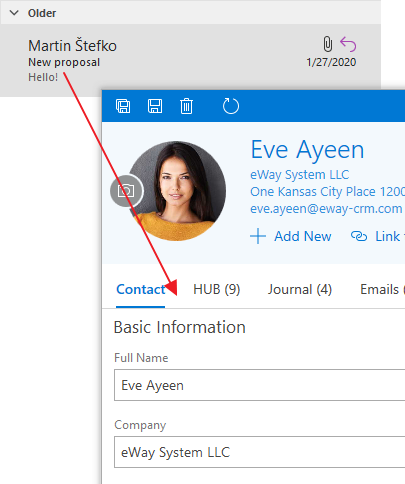Select Martin Štefko email sender name

72,46
